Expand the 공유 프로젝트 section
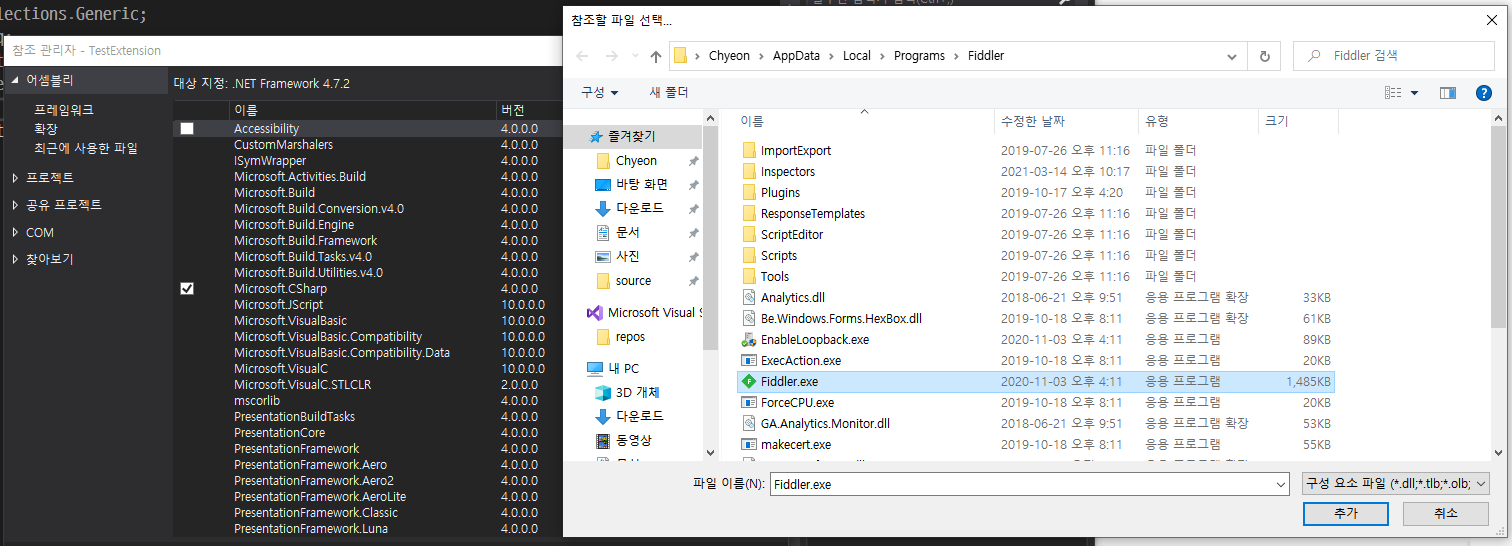Screen dimensions: 1512x546 pos(16,205)
